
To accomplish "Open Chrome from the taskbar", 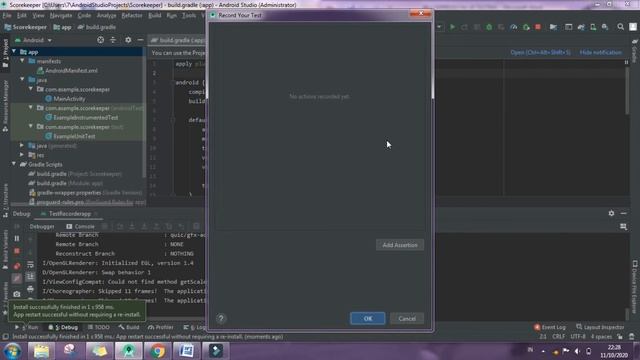I will click(x=158, y=351).
